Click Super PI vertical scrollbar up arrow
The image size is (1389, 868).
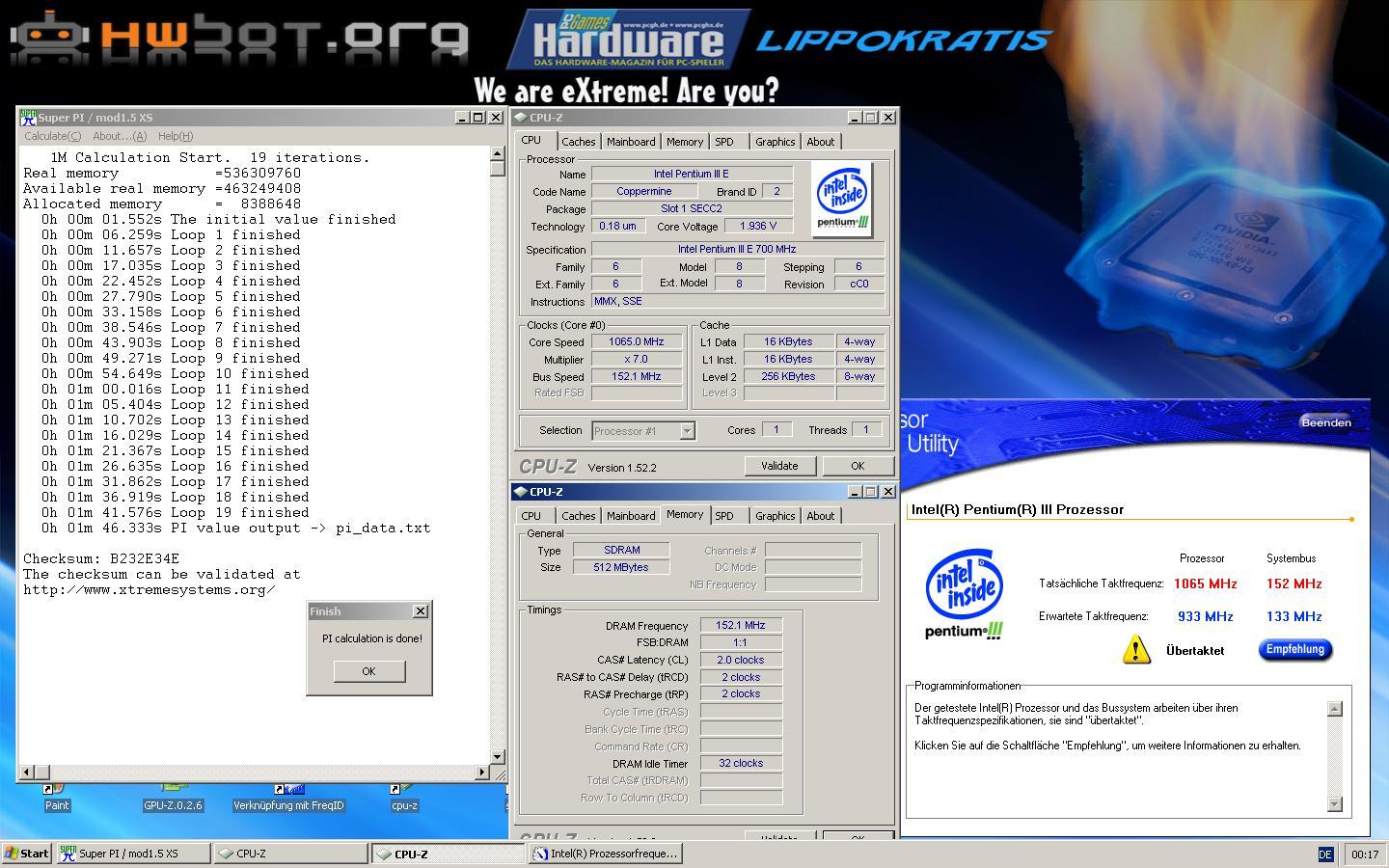pos(498,153)
